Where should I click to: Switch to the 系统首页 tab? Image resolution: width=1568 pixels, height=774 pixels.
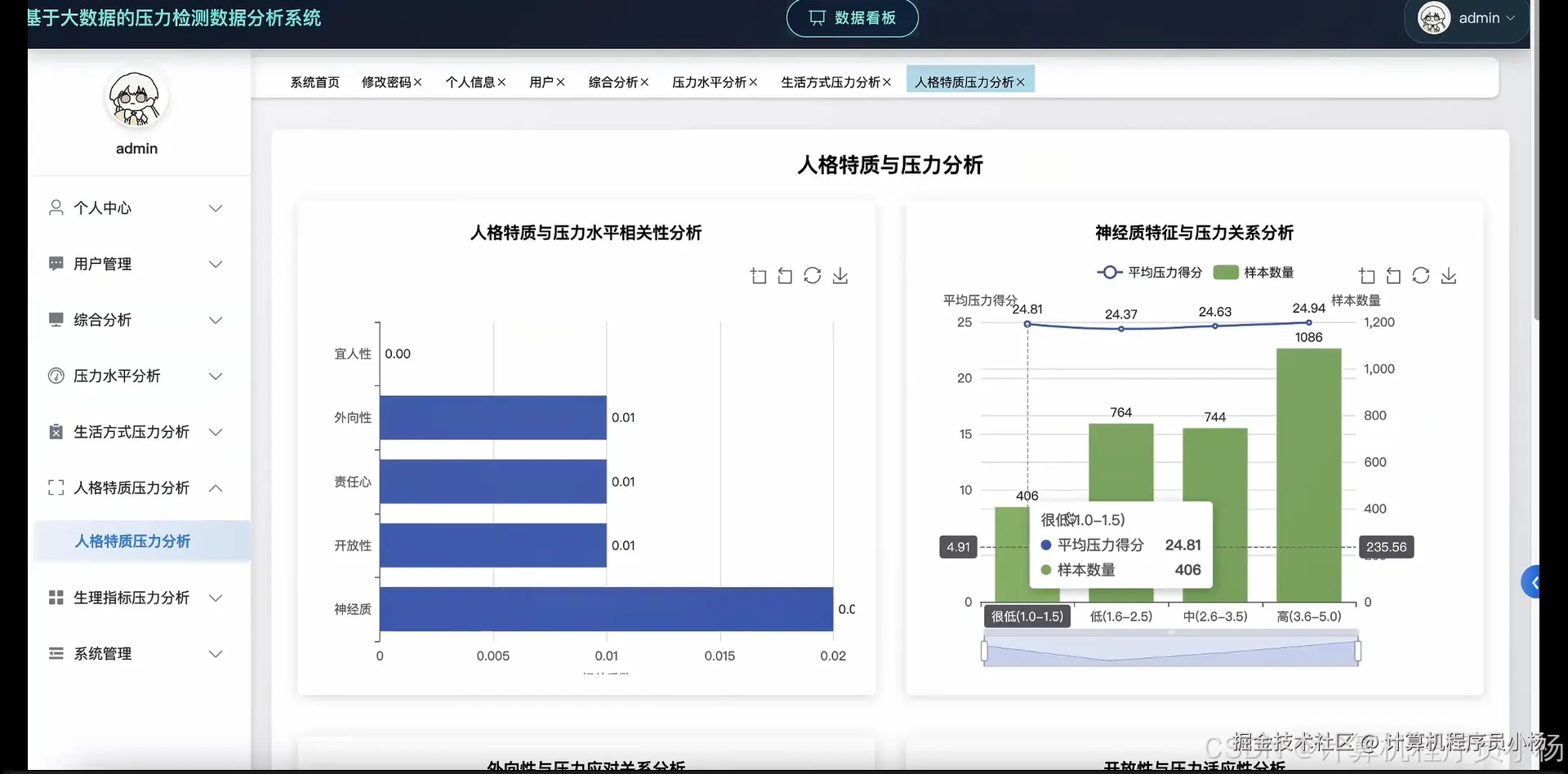pyautogui.click(x=314, y=82)
